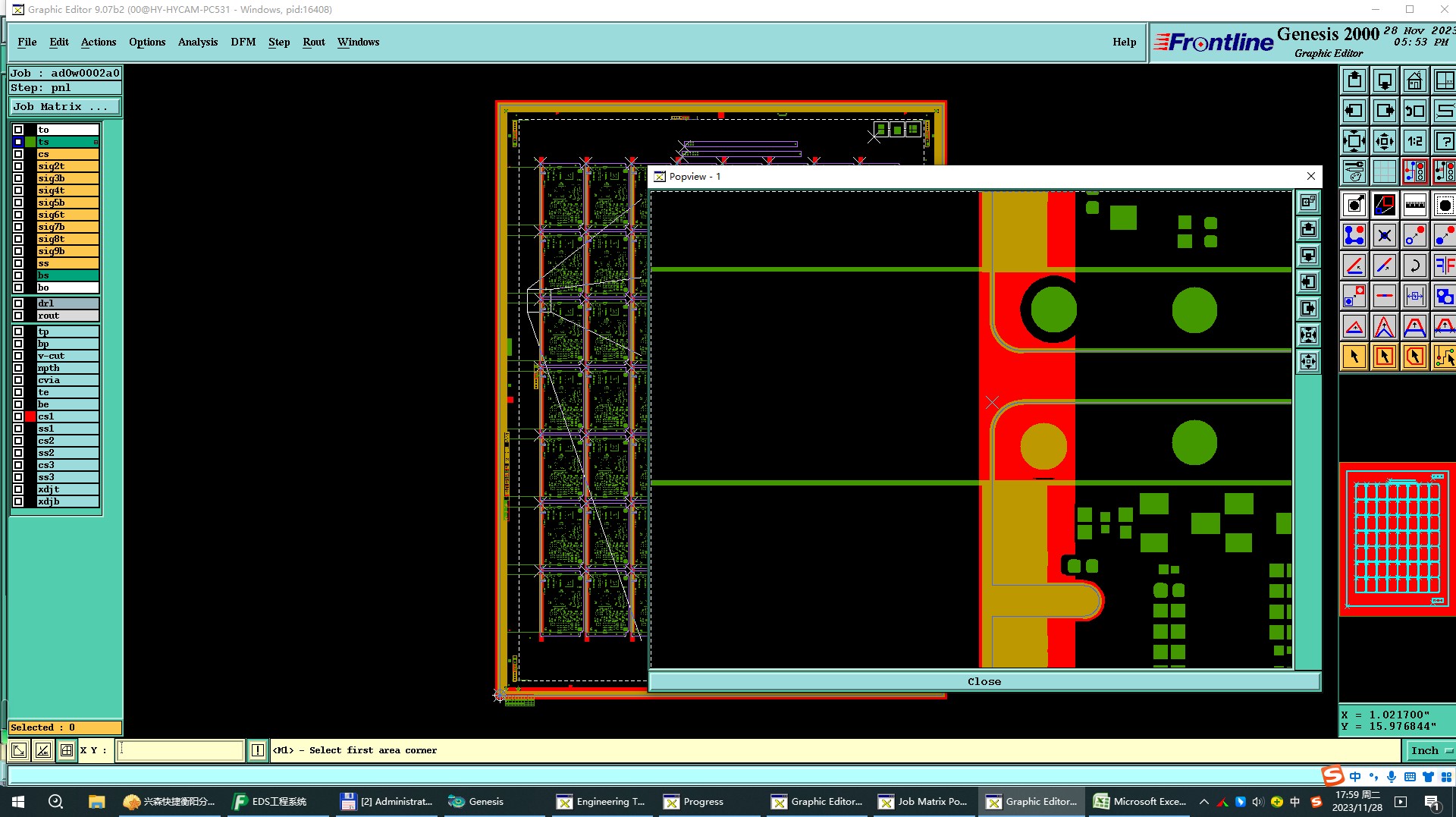Screen dimensions: 1456x817
Task: Click the rotate arrow icon
Action: 1415,266
